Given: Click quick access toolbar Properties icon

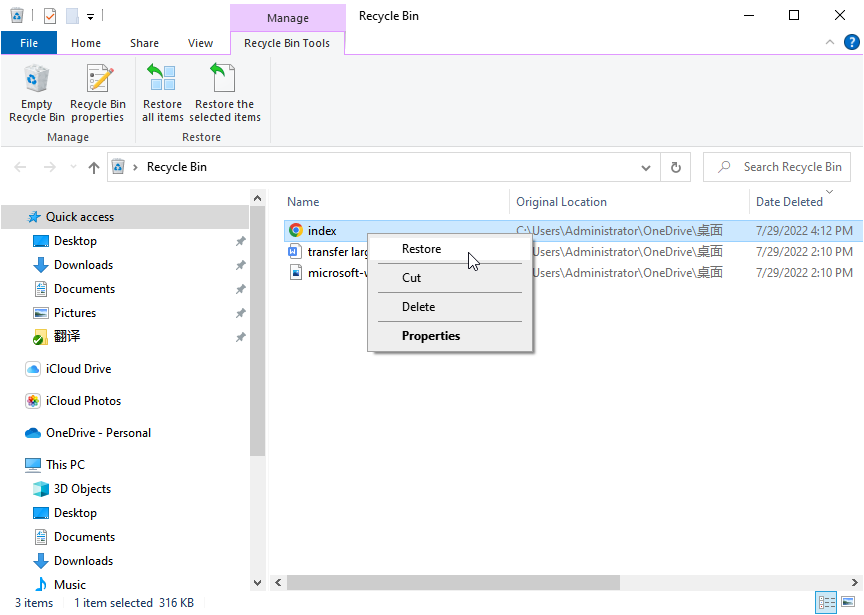Looking at the screenshot, I should point(50,15).
